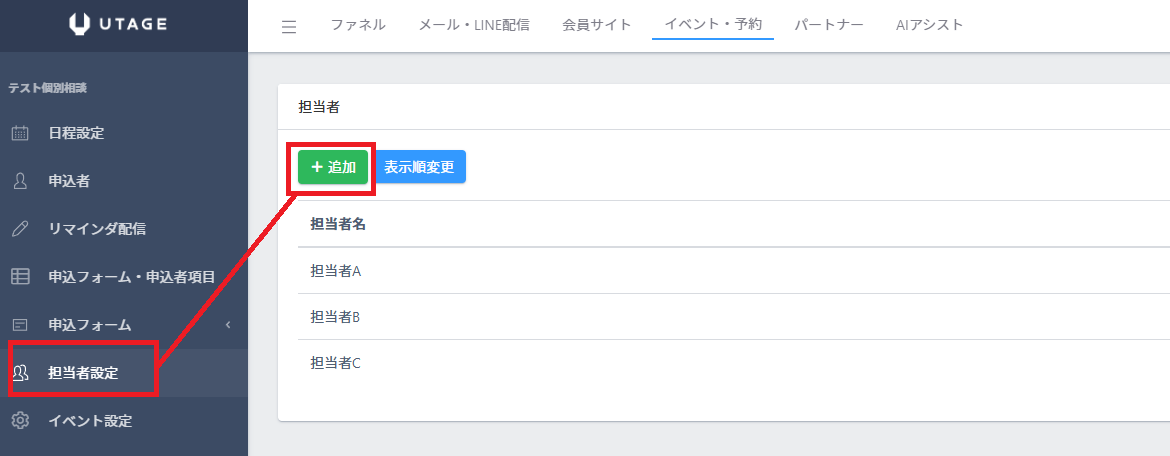Click the pencil icon for リマインダ配信
This screenshot has height=456, width=1170.
20,229
